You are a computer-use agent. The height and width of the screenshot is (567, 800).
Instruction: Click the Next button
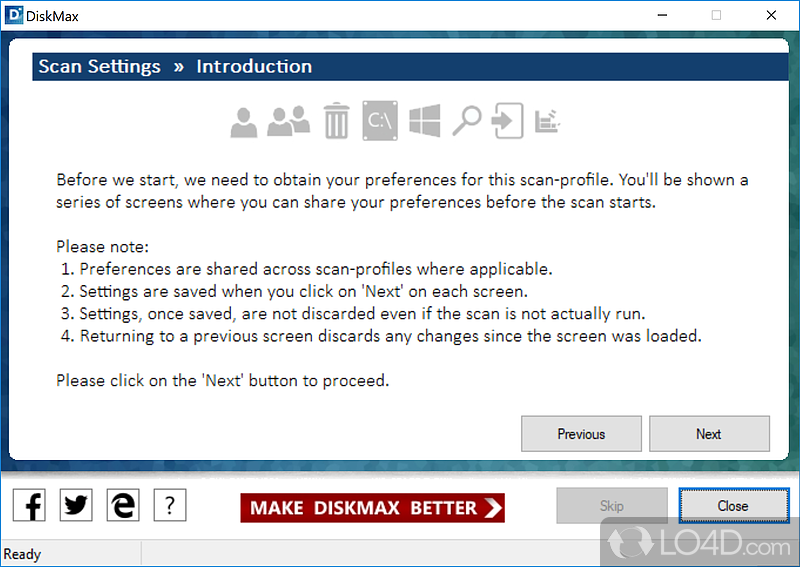pyautogui.click(x=709, y=434)
